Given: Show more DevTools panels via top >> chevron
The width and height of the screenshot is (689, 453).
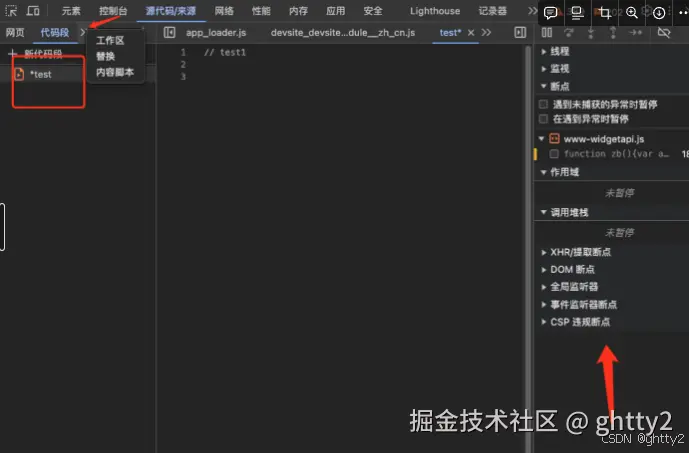Looking at the screenshot, I should point(532,11).
